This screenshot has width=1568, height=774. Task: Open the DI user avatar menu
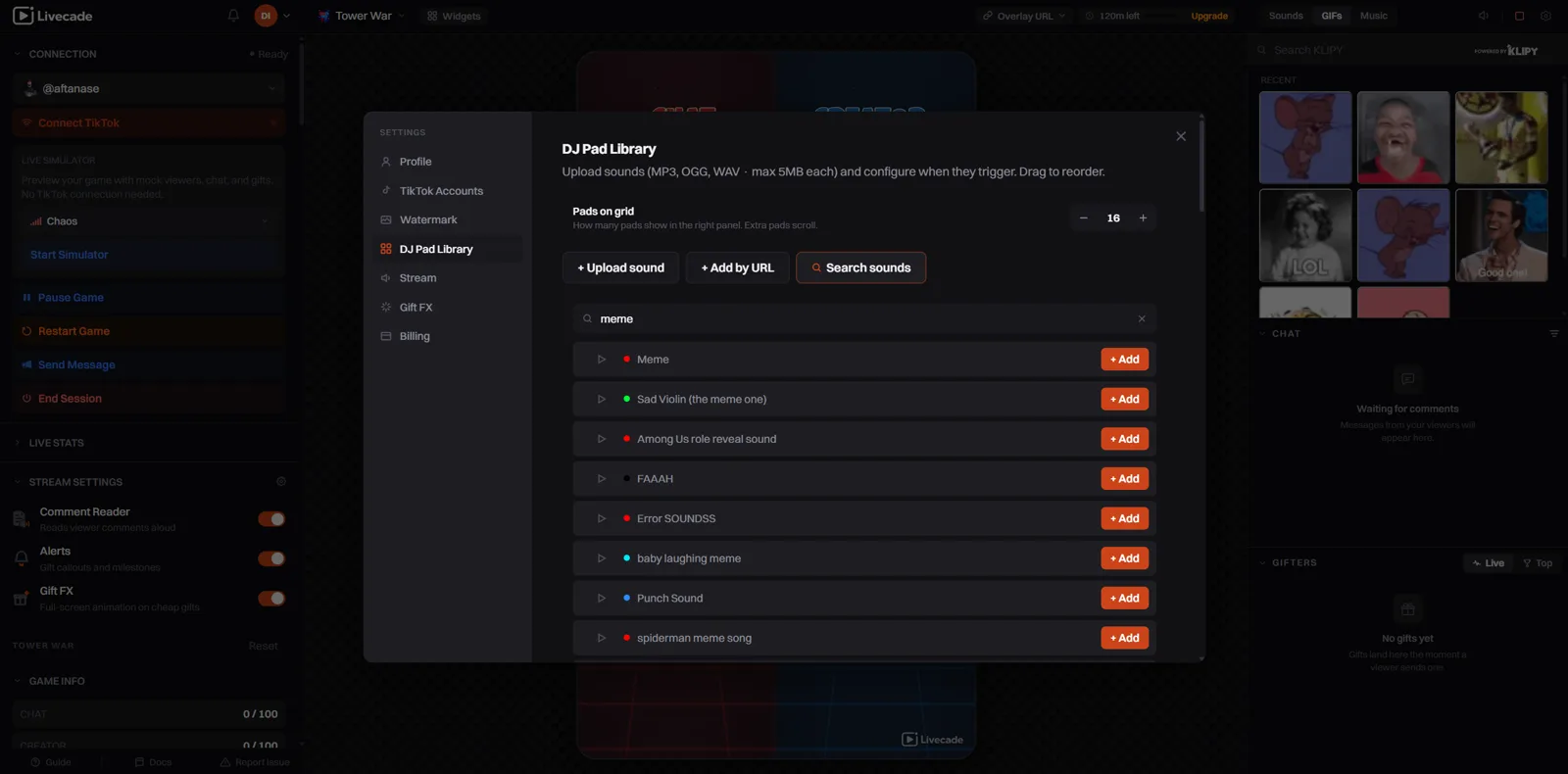coord(271,16)
